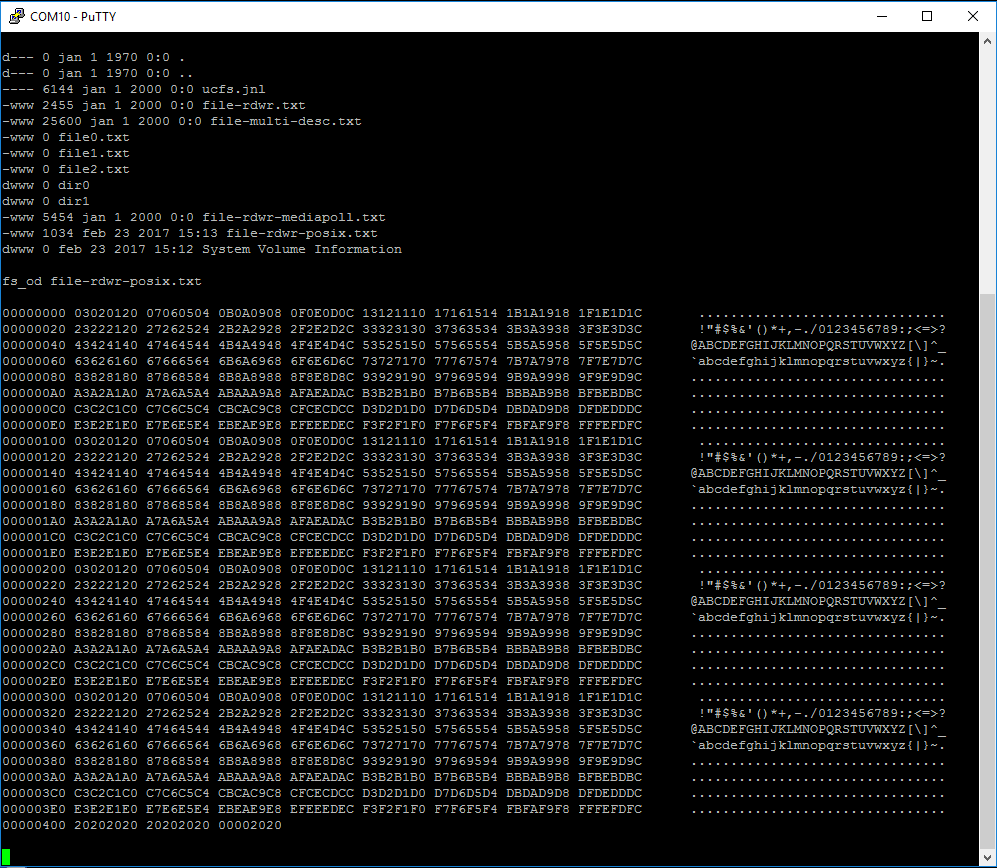Click the size '25600' in the listing
This screenshot has height=868, width=997.
[62, 121]
